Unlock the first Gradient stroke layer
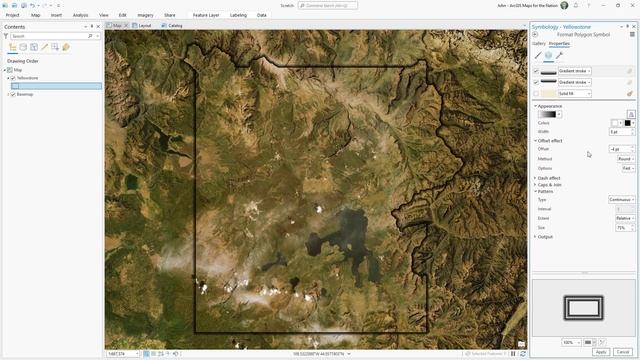The width and height of the screenshot is (640, 360). (629, 71)
